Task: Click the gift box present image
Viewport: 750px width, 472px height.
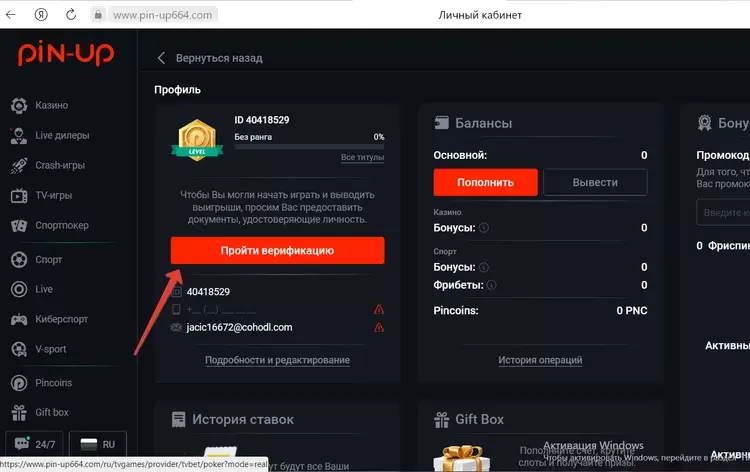Action: pyautogui.click(x=462, y=458)
